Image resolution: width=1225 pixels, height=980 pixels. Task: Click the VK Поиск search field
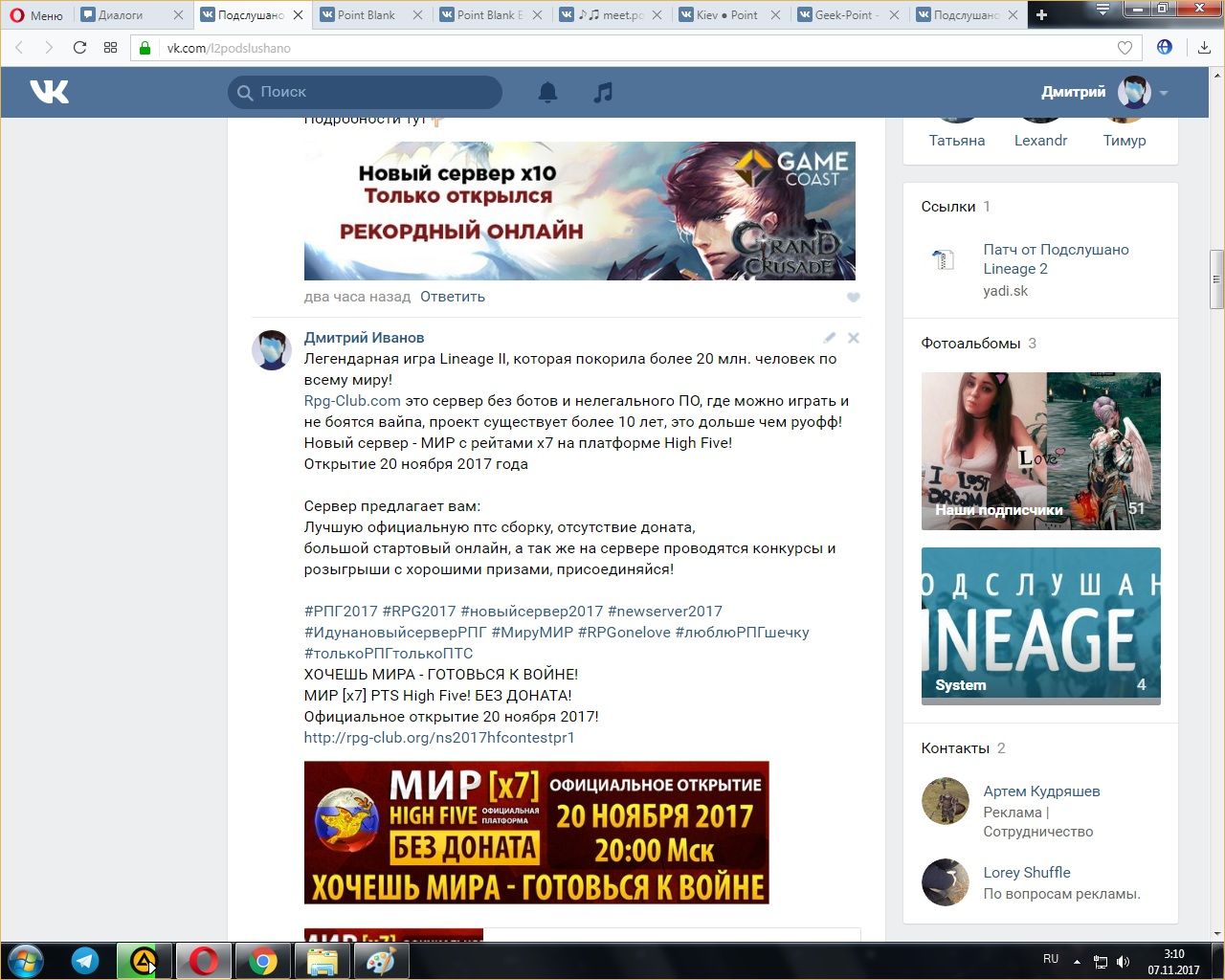pyautogui.click(x=365, y=92)
